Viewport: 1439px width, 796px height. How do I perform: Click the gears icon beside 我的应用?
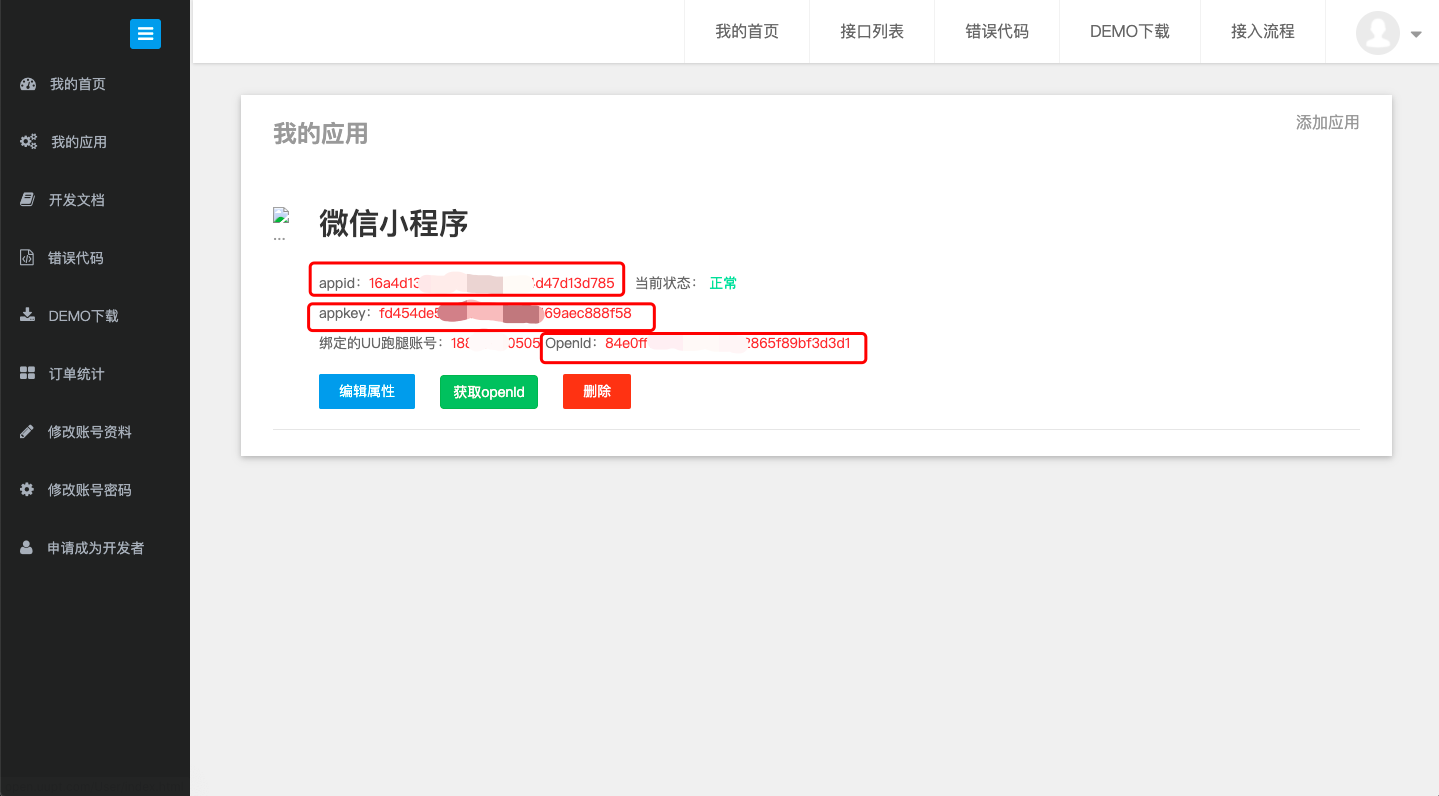(x=28, y=142)
